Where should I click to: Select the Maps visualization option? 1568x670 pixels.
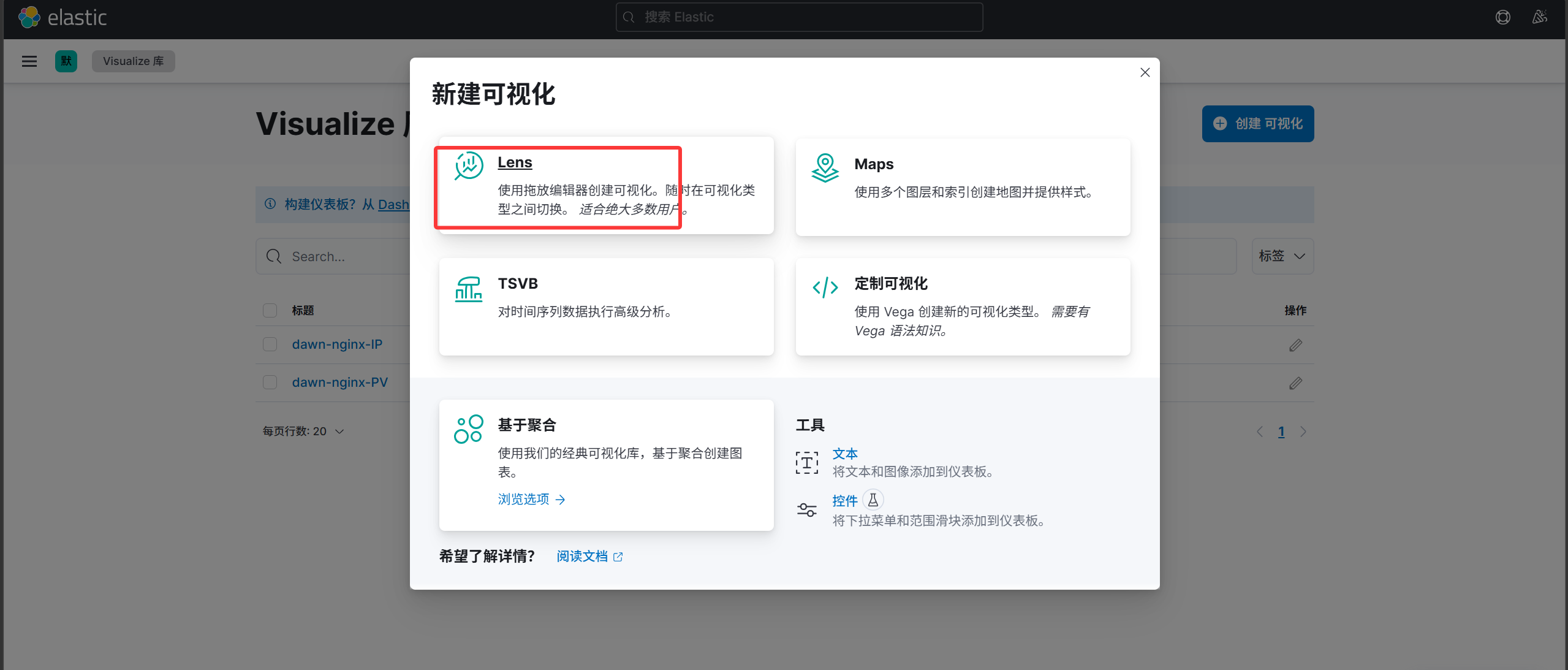point(963,186)
